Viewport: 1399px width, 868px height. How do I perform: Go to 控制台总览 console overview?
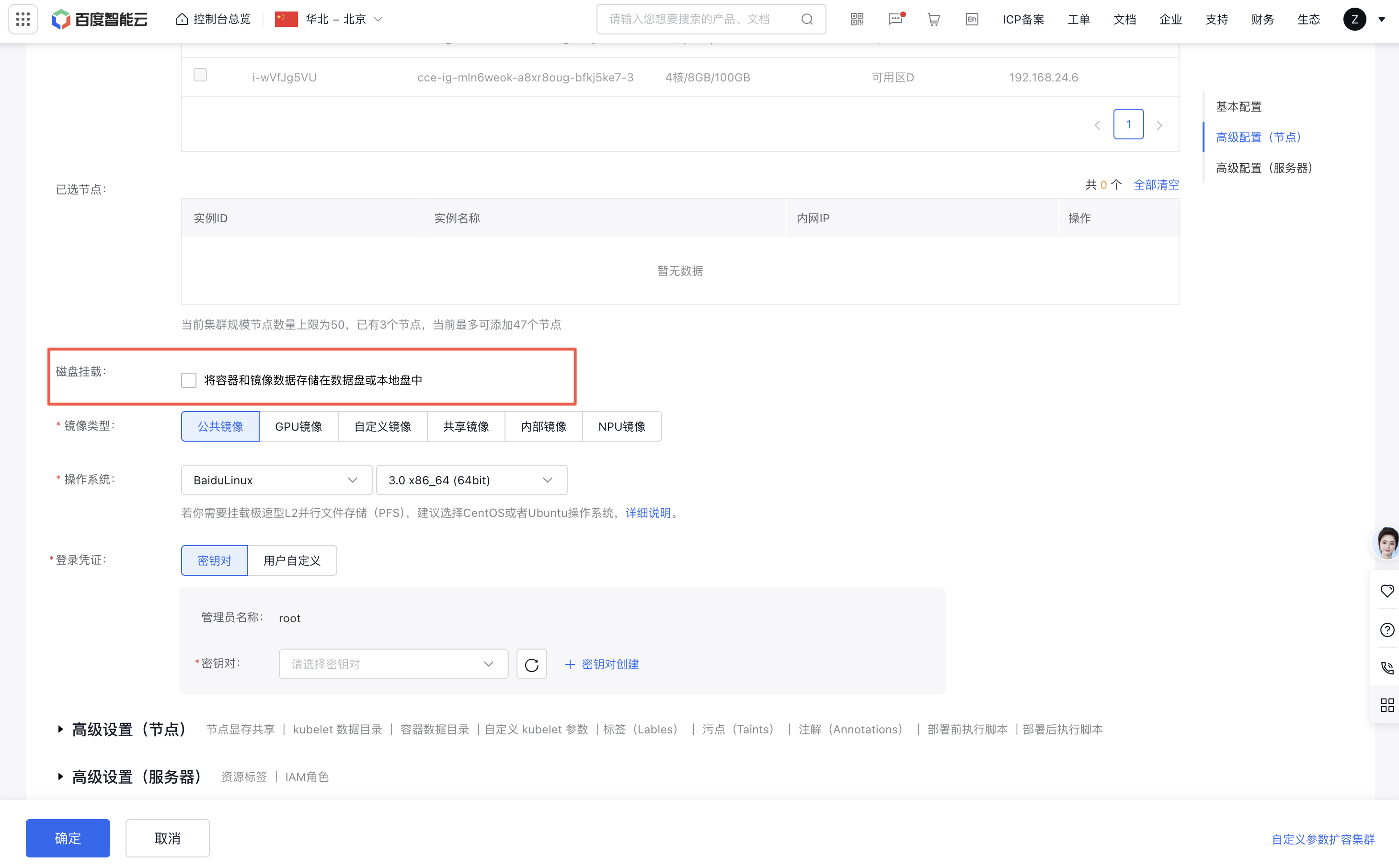(x=214, y=19)
